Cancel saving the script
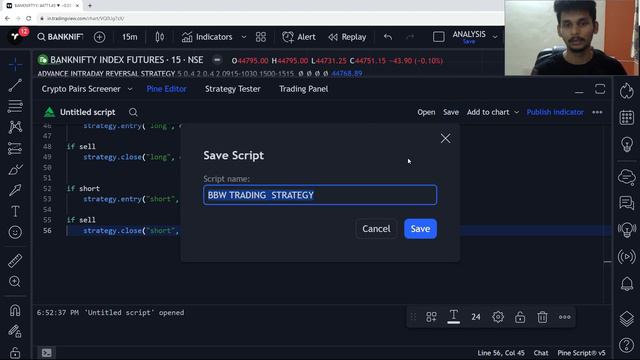Image resolution: width=640 pixels, height=360 pixels. pos(376,229)
